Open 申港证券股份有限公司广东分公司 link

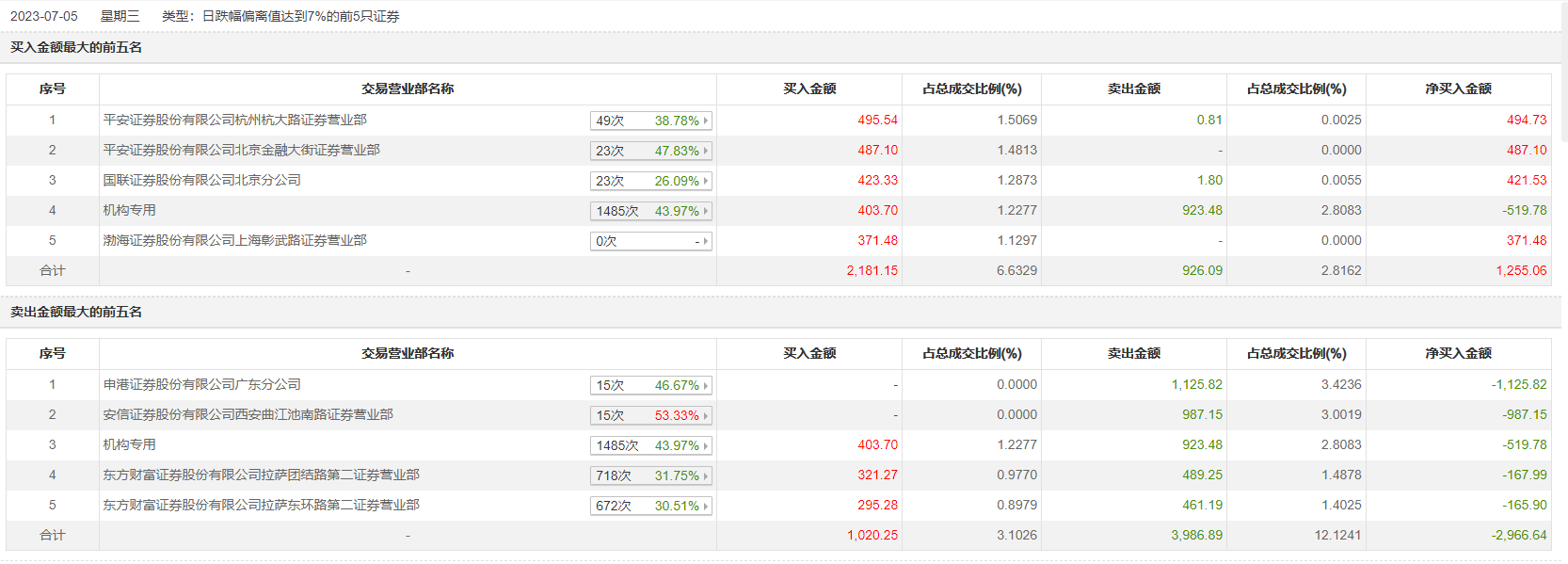[x=201, y=384]
